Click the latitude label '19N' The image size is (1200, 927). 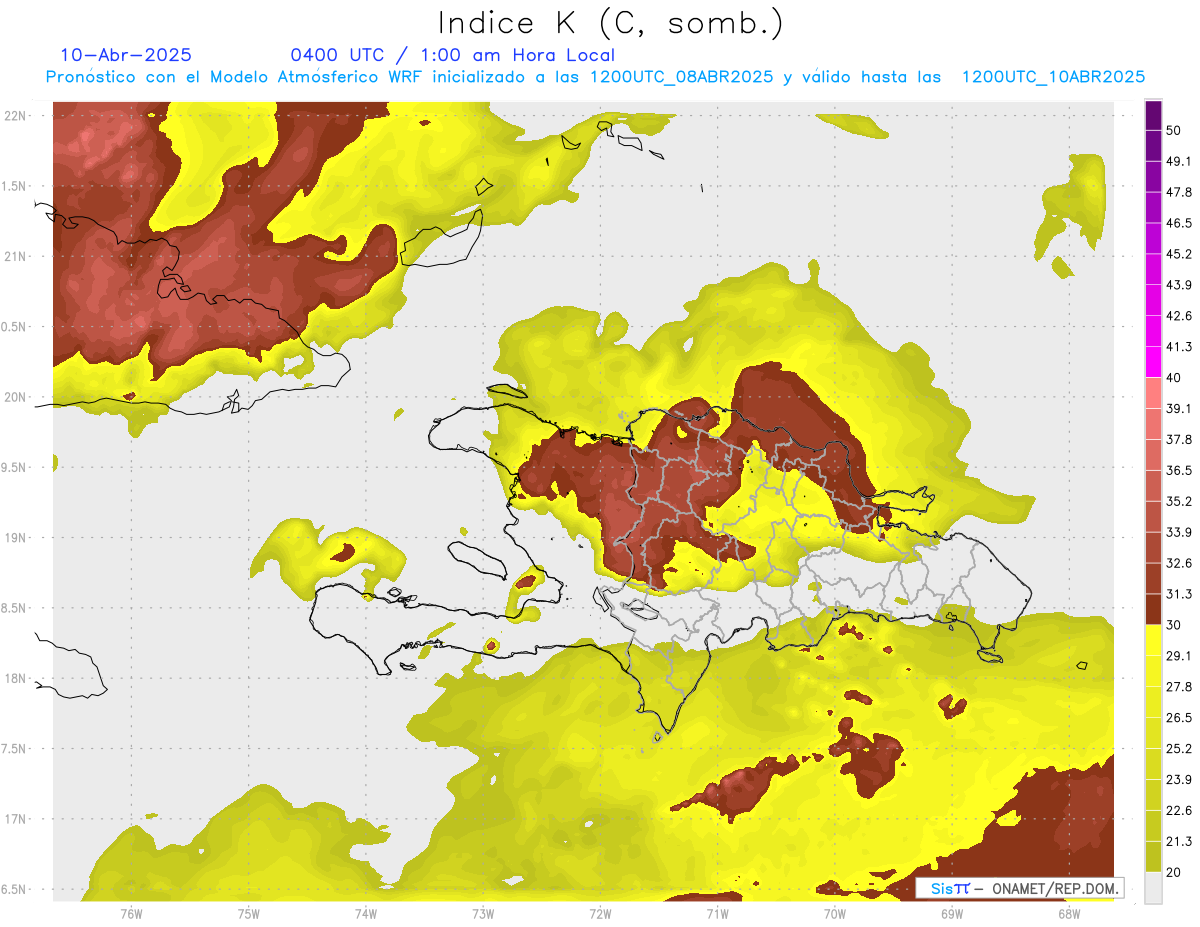pos(17,538)
